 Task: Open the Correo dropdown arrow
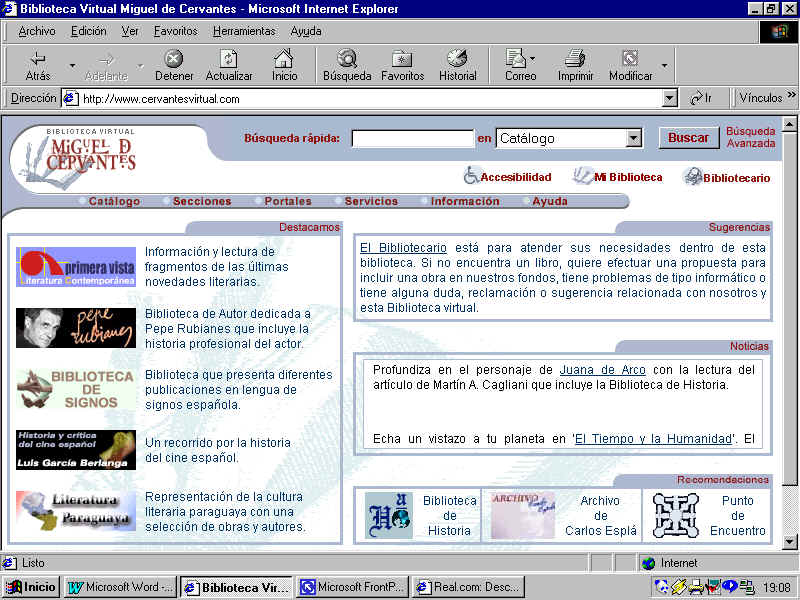(x=533, y=58)
